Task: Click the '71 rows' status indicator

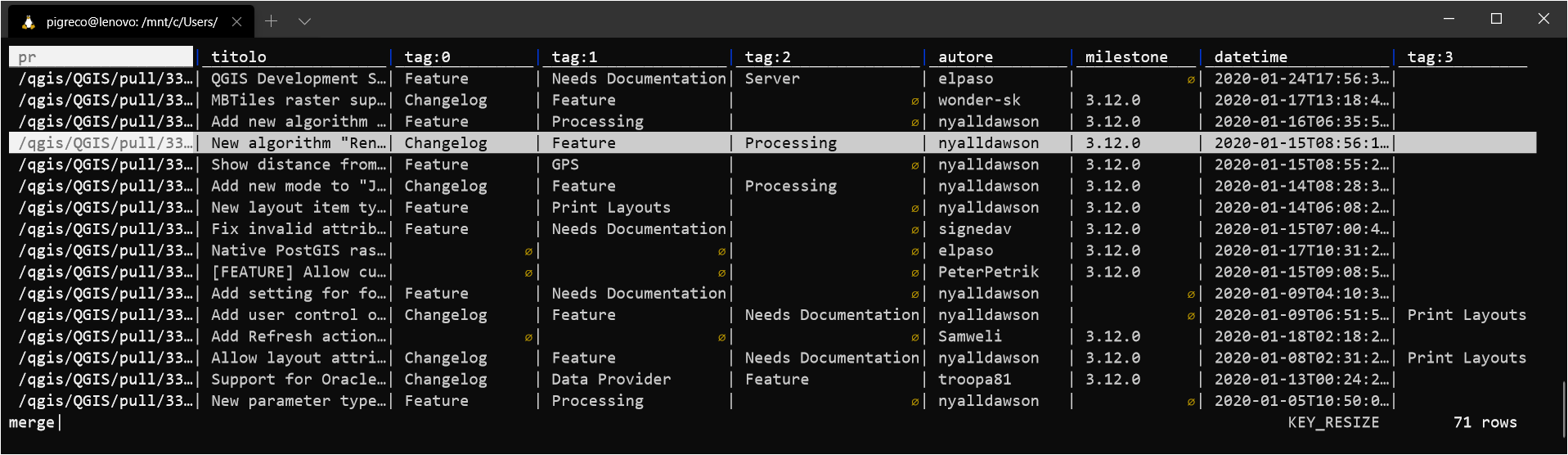Action: 1484,422
